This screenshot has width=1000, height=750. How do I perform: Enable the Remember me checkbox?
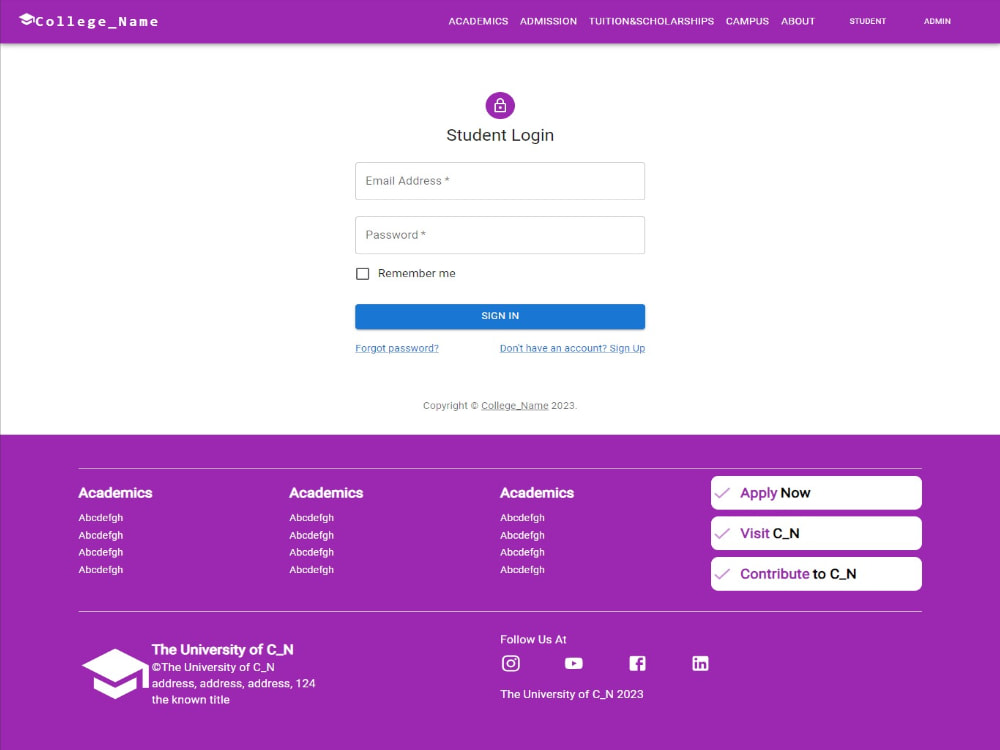[x=362, y=273]
